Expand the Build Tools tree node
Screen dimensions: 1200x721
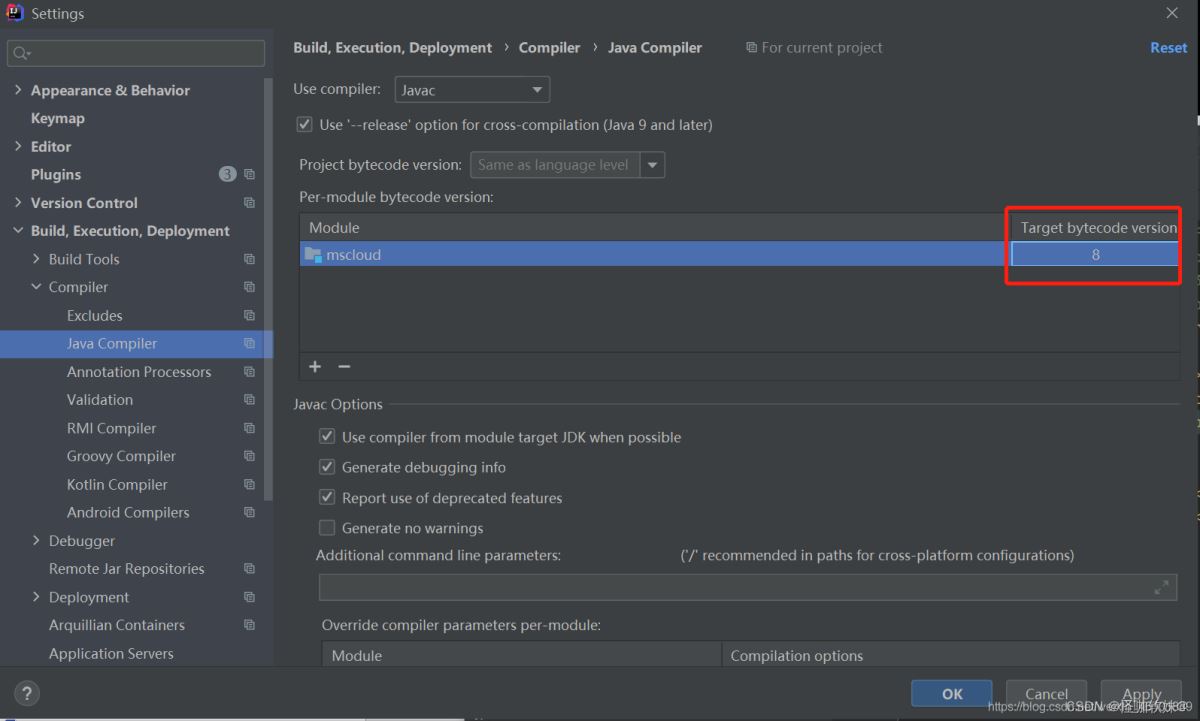pos(37,259)
